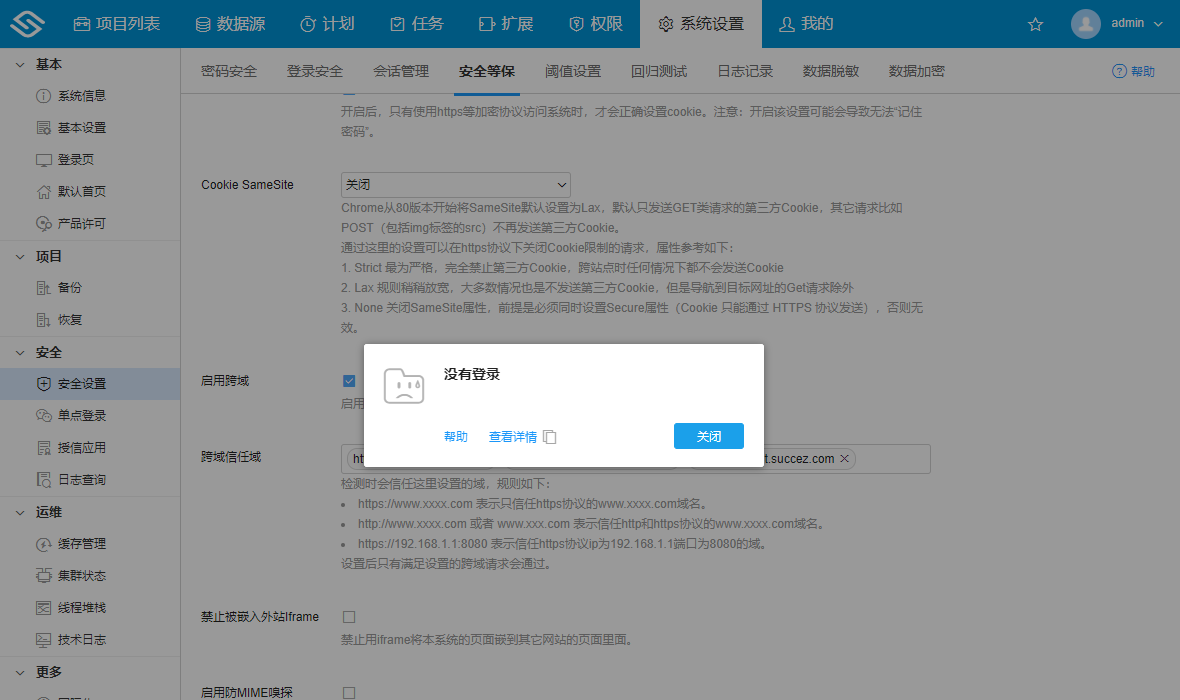Viewport: 1180px width, 700px height.
Task: Switch to the 密码安全 tab
Action: 228,71
